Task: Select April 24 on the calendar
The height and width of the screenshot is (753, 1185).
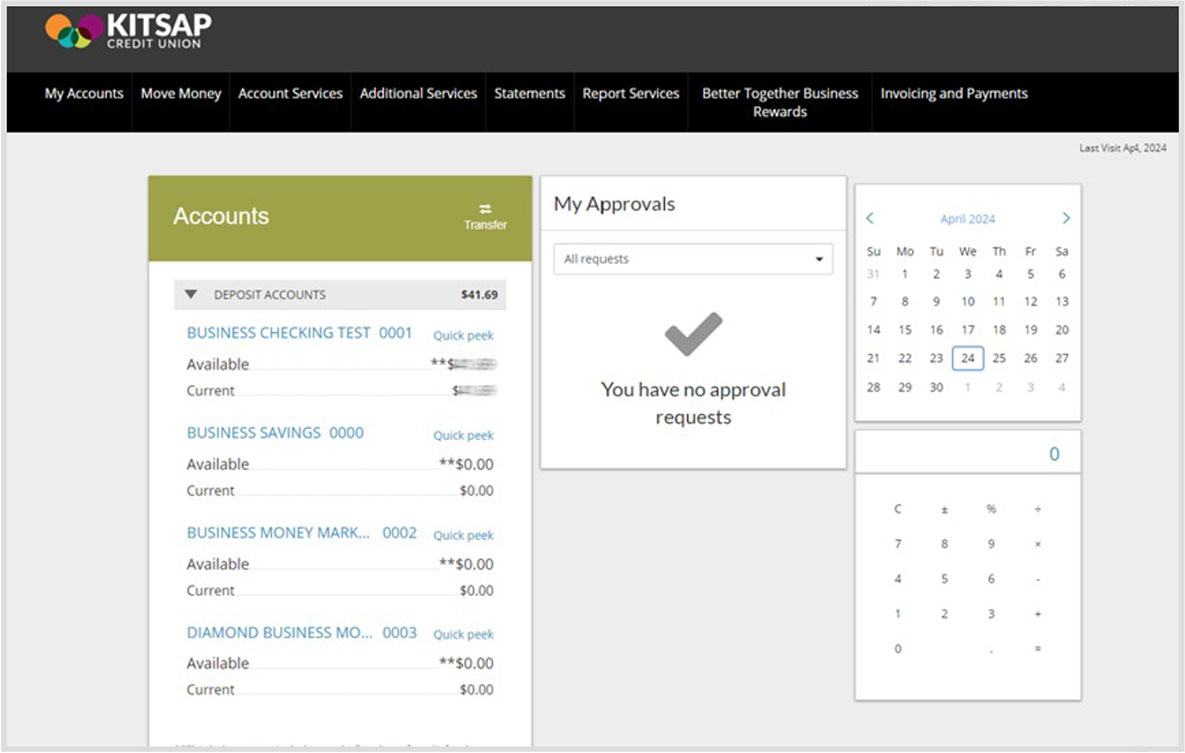Action: 967,358
